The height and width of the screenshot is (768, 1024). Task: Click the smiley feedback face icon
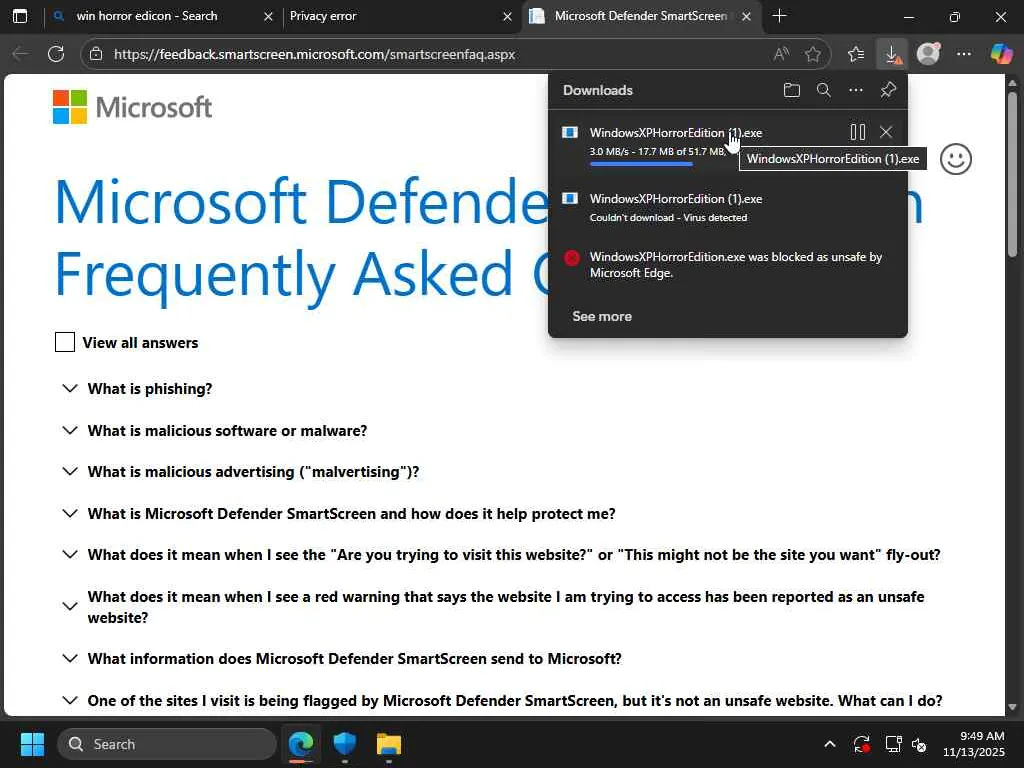tap(956, 159)
